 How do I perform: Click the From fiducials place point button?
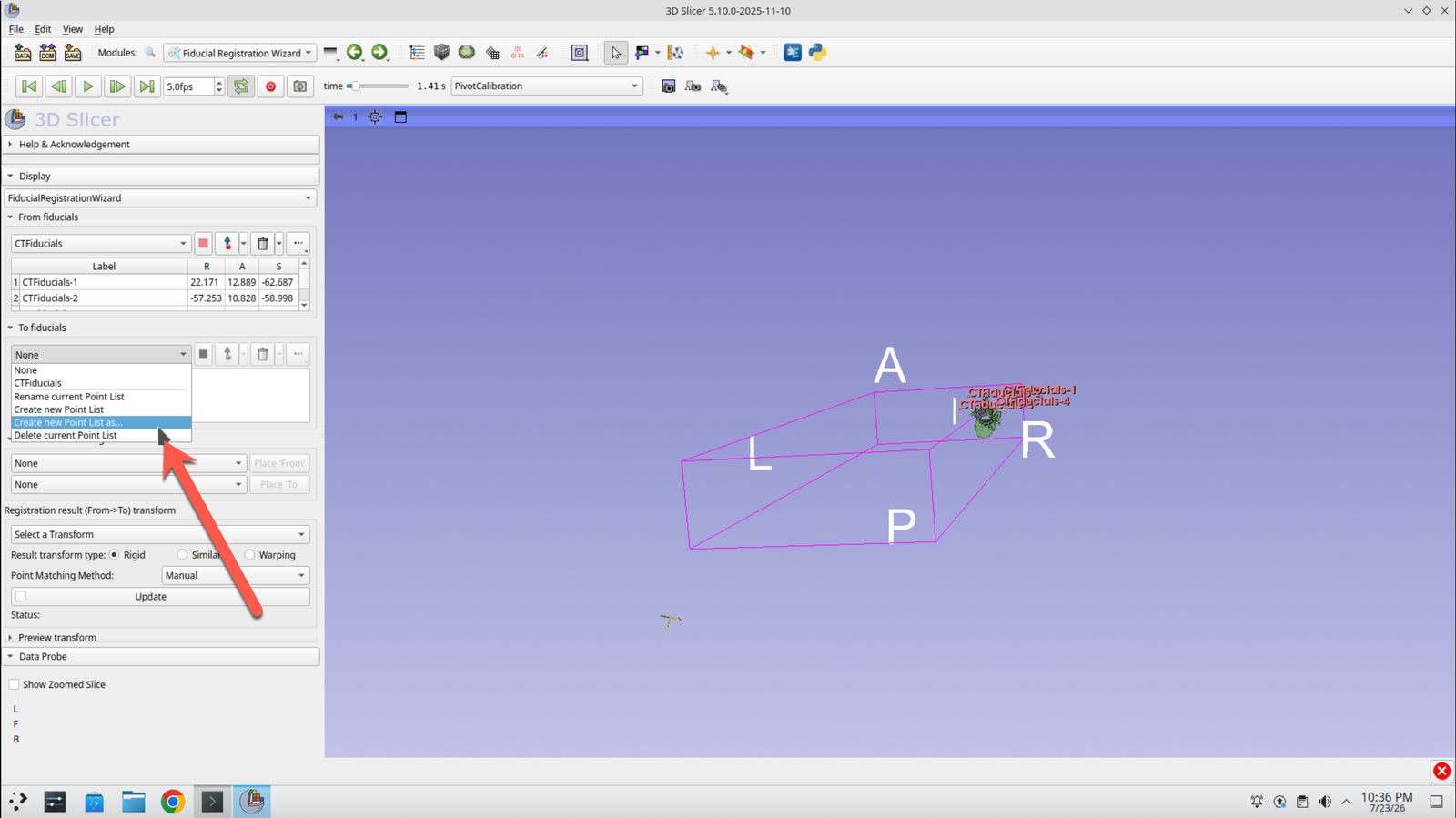click(x=227, y=244)
